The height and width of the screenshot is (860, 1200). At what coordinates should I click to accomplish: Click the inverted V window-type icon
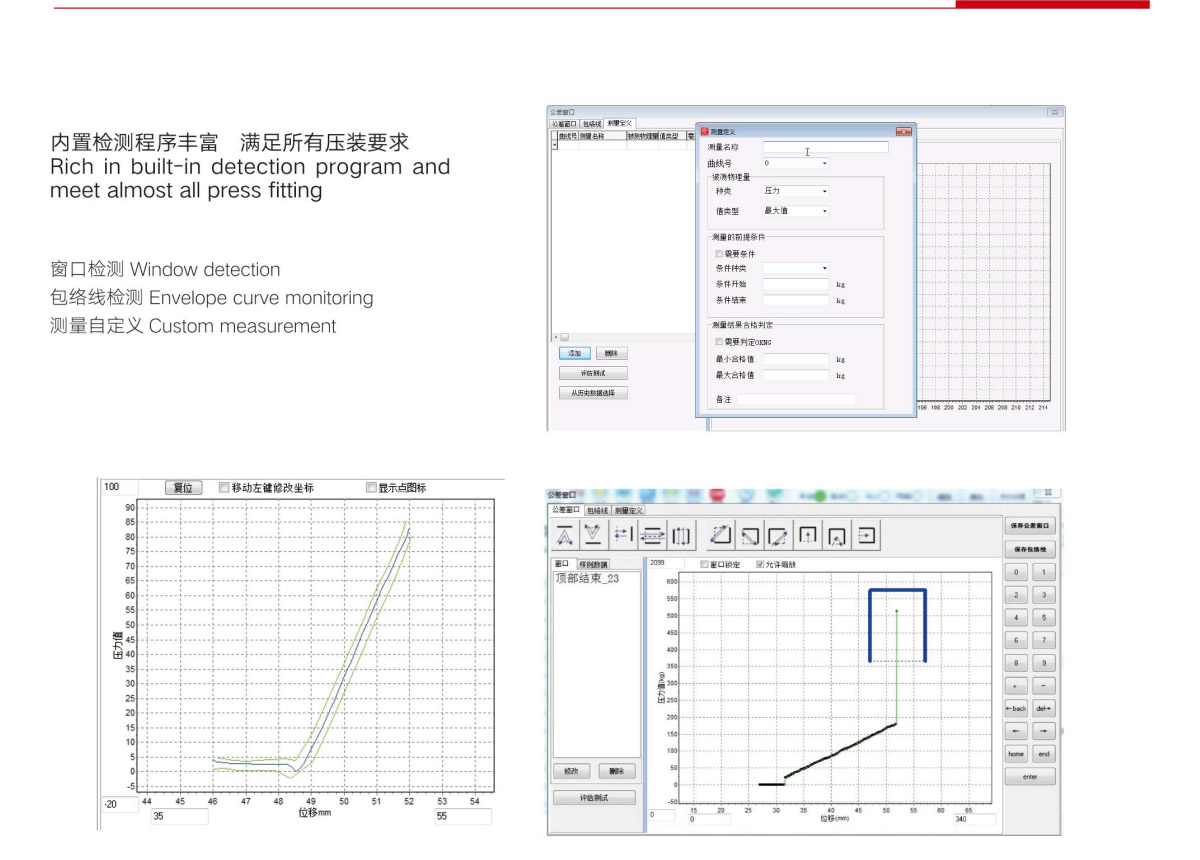594,536
